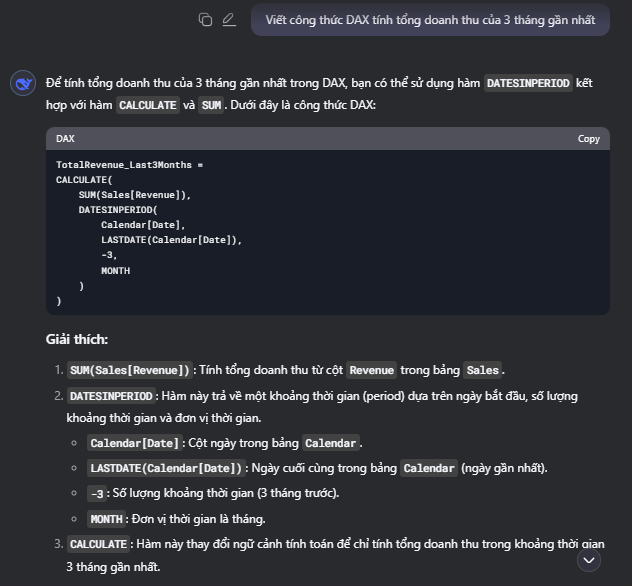Click the CALCULATE code chip in the intro paragraph
The height and width of the screenshot is (586, 632).
tap(147, 105)
